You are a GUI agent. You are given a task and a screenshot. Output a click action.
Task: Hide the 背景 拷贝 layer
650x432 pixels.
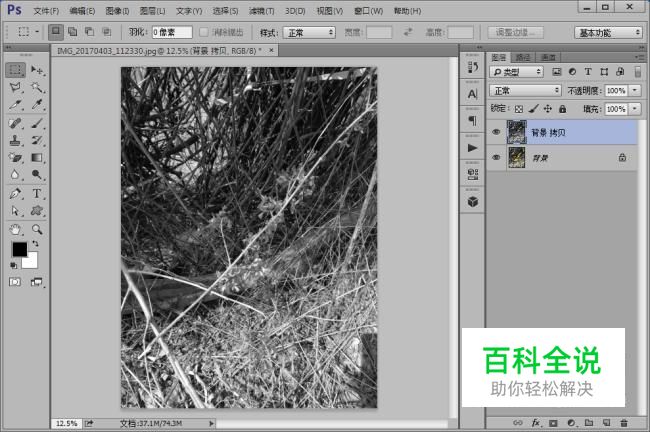[496, 132]
